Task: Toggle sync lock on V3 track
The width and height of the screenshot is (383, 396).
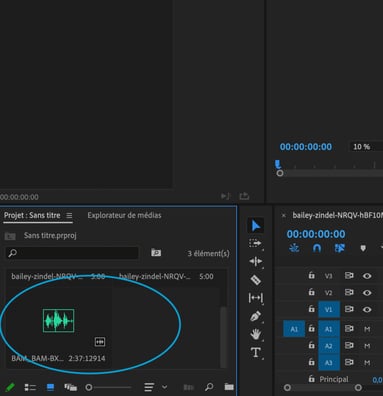Action: click(x=349, y=276)
